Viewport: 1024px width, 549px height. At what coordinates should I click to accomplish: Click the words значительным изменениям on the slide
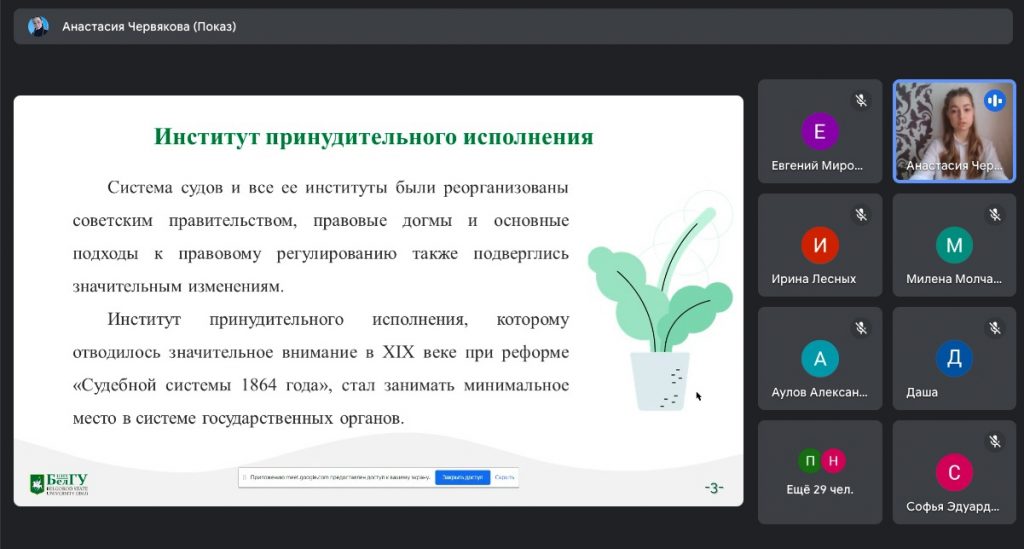point(178,287)
